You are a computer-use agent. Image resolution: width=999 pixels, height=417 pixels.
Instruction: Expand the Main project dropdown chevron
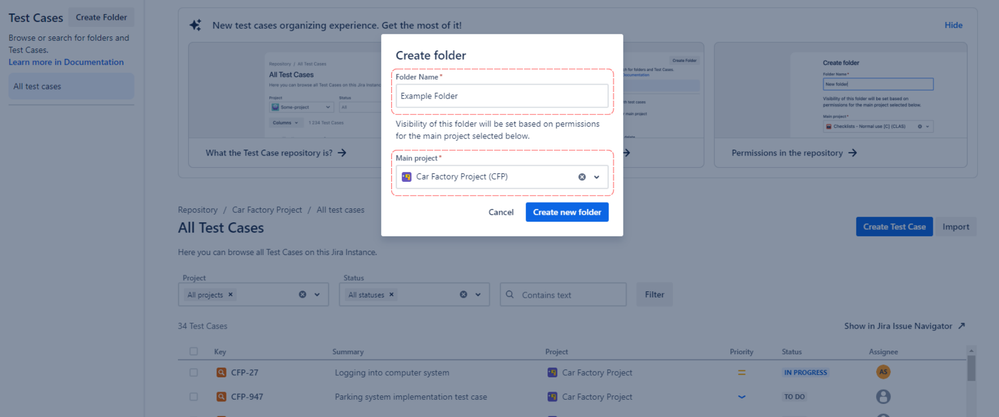point(597,177)
